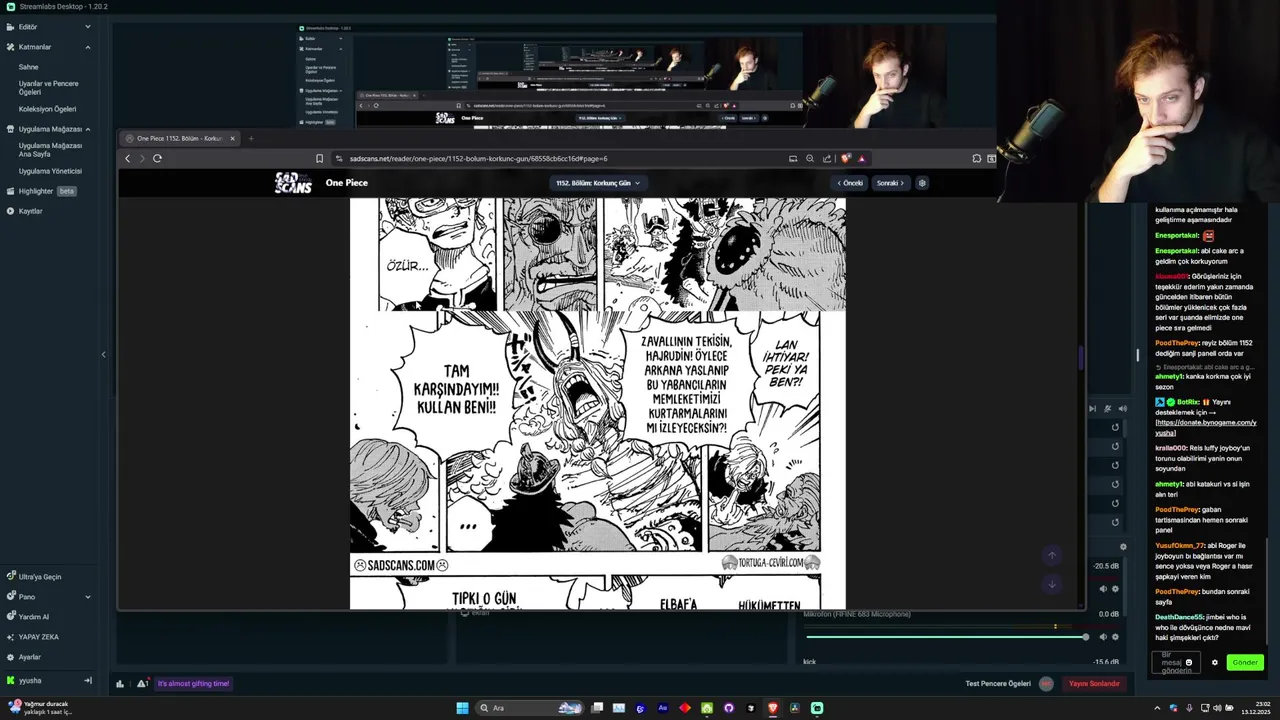This screenshot has width=1280, height=720.
Task: Open the Windows Start menu
Action: (x=462, y=708)
